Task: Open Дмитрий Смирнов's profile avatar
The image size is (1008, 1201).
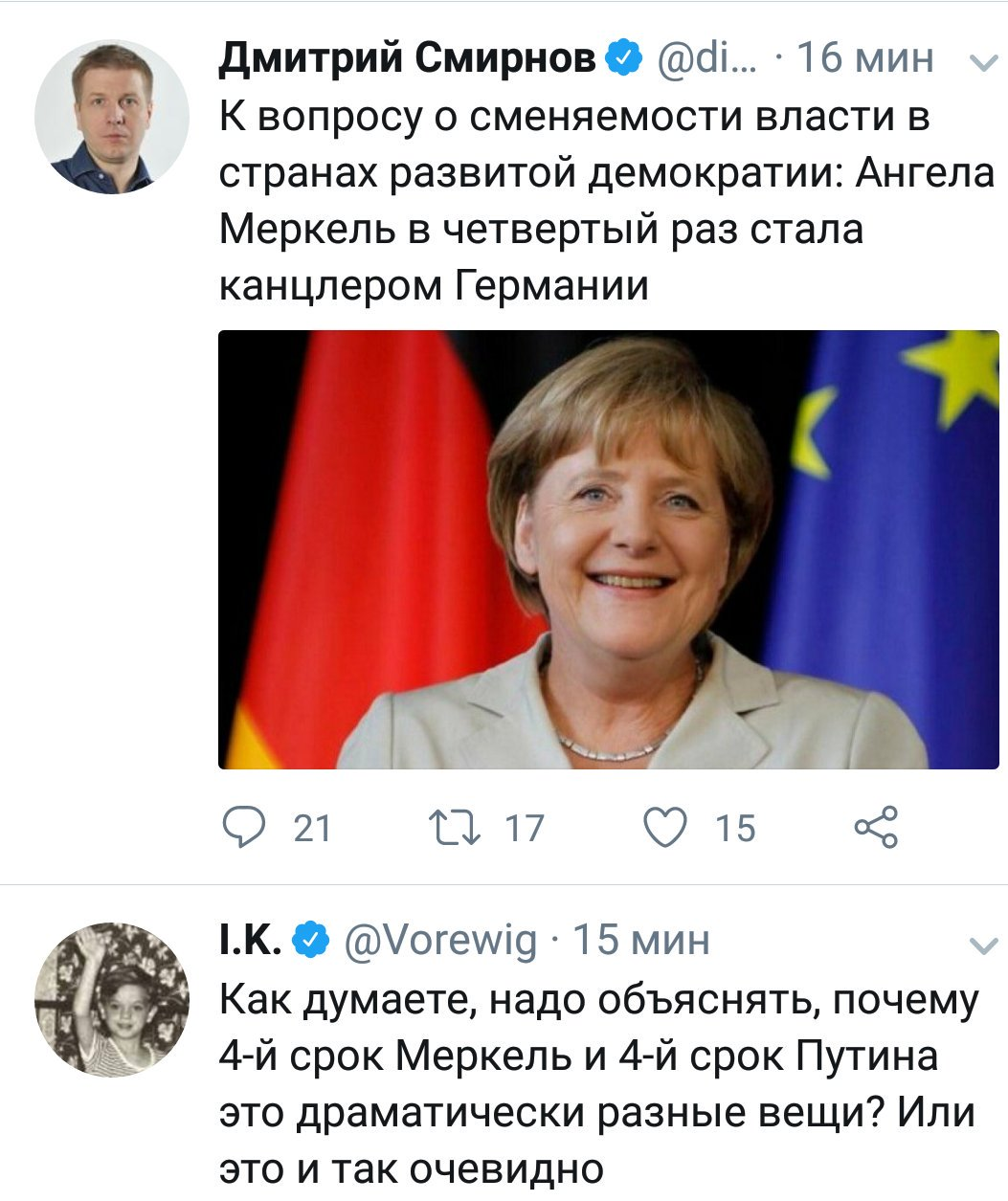Action: click(111, 117)
